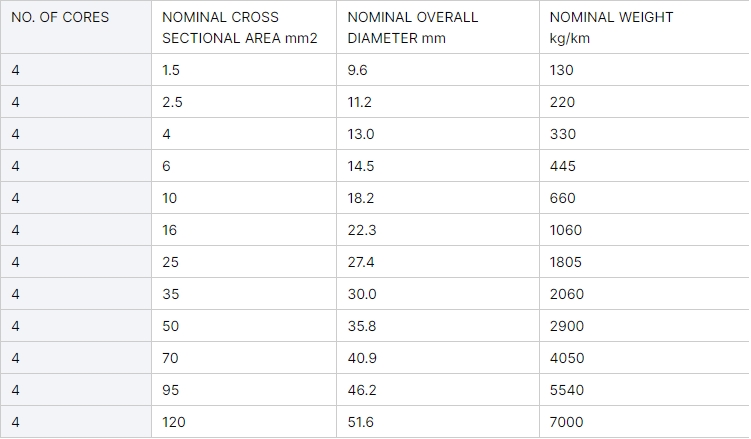751x439 pixels.
Task: Select the 2.5 cross sectional area cell
Action: click(244, 102)
